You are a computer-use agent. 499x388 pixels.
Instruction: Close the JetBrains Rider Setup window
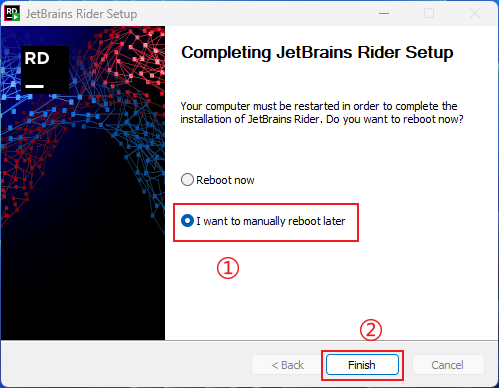tap(475, 14)
